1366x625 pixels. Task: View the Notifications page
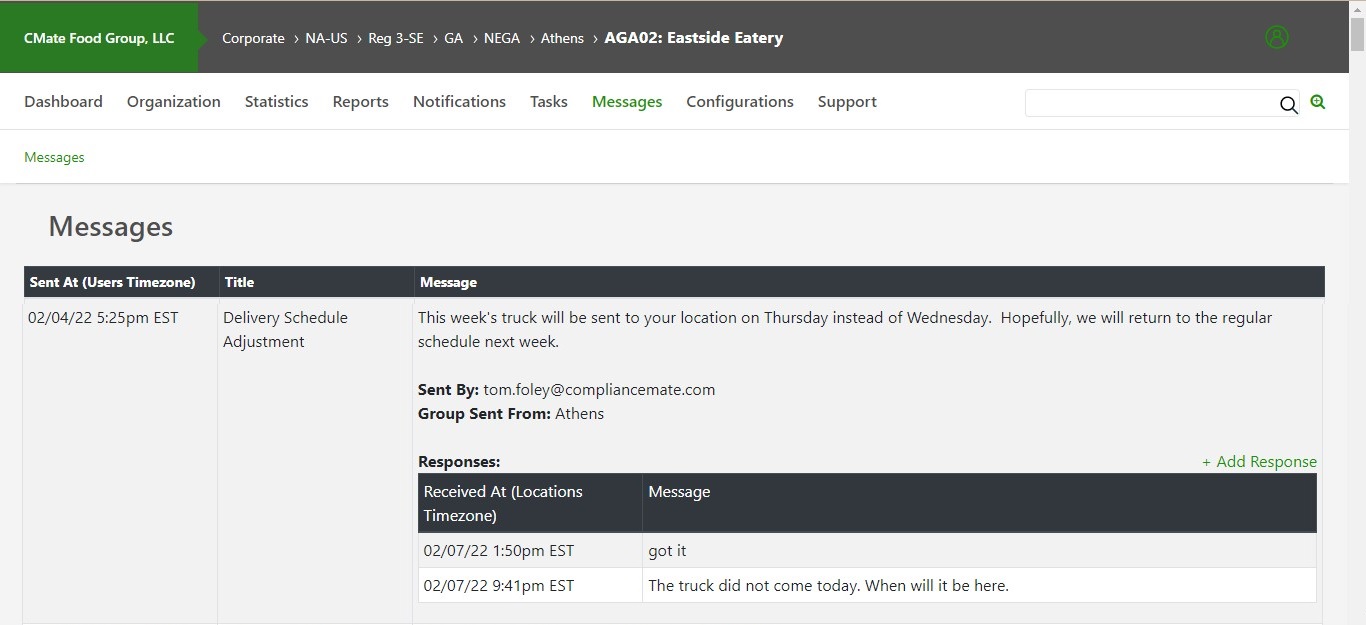click(459, 102)
